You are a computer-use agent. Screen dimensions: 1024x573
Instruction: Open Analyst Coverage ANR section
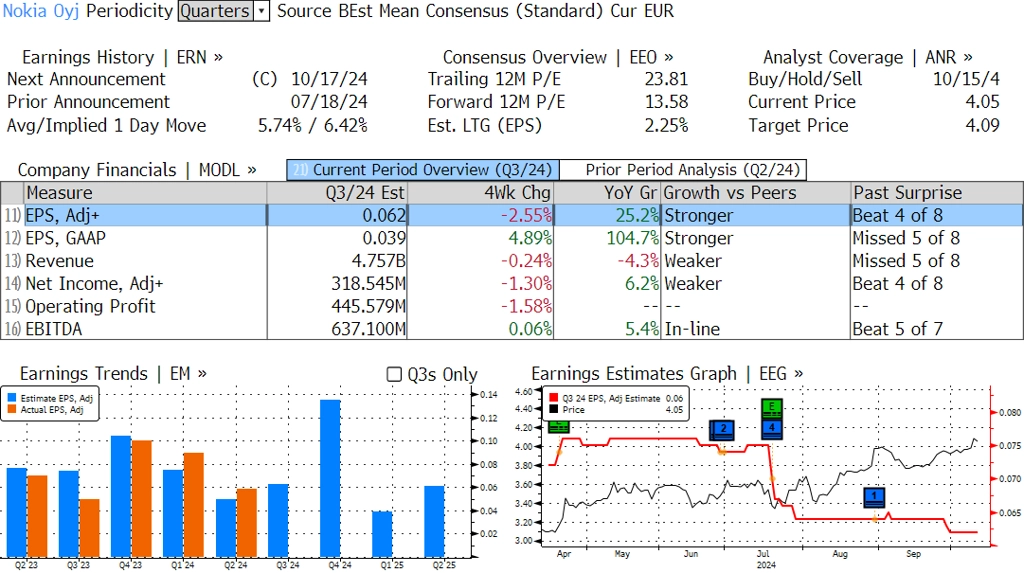click(x=867, y=57)
